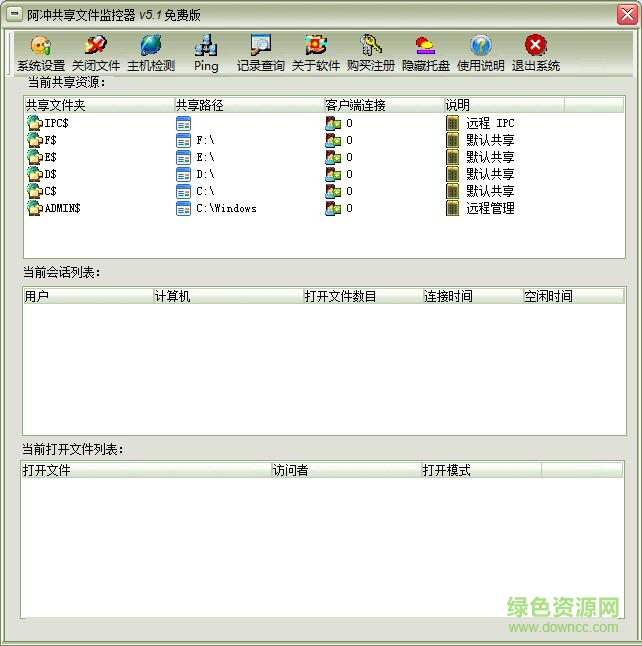This screenshot has width=642, height=646.
Task: Click path icon beside F:\
Action: pyautogui.click(x=183, y=140)
